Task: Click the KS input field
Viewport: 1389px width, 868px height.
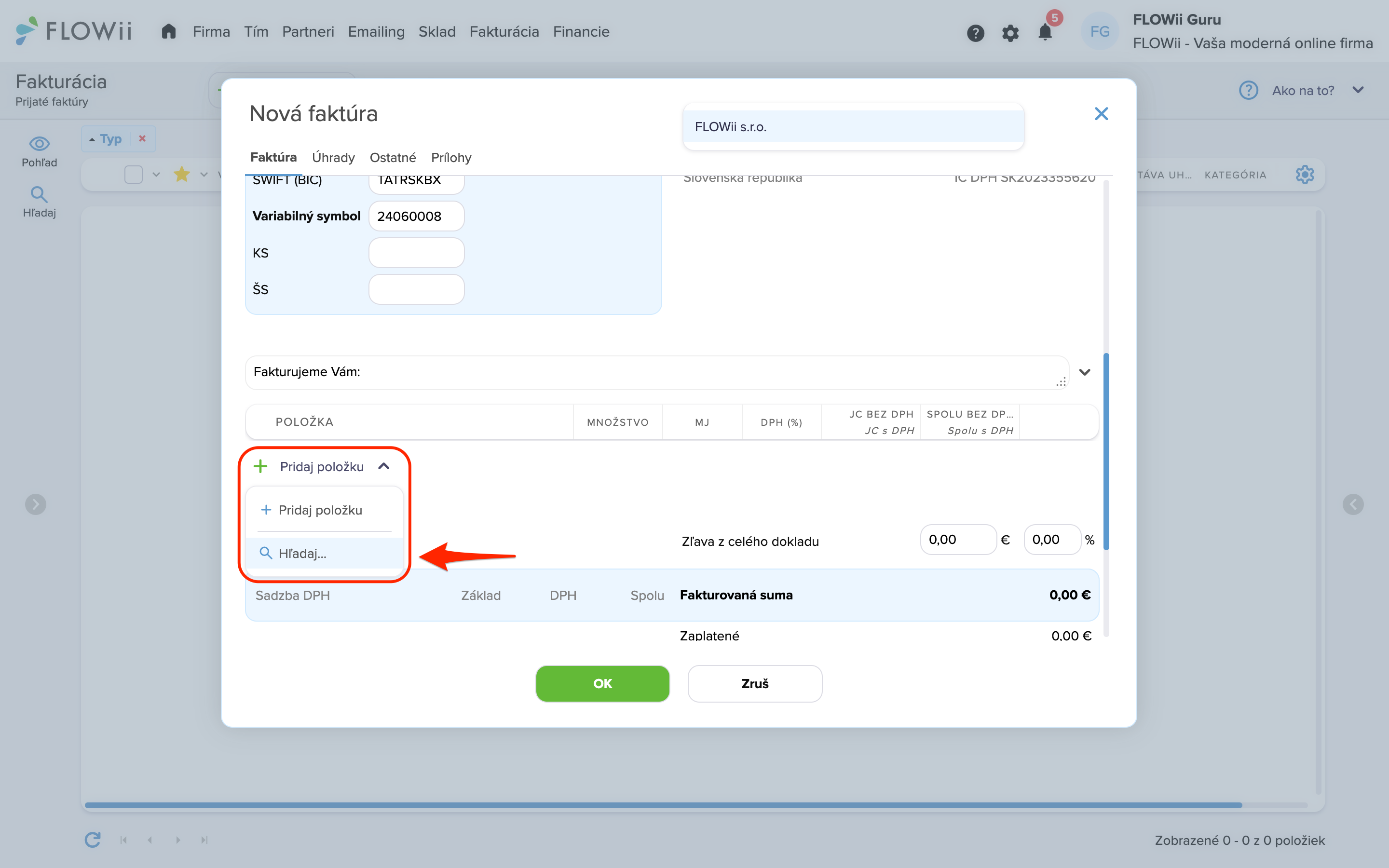Action: [x=416, y=253]
